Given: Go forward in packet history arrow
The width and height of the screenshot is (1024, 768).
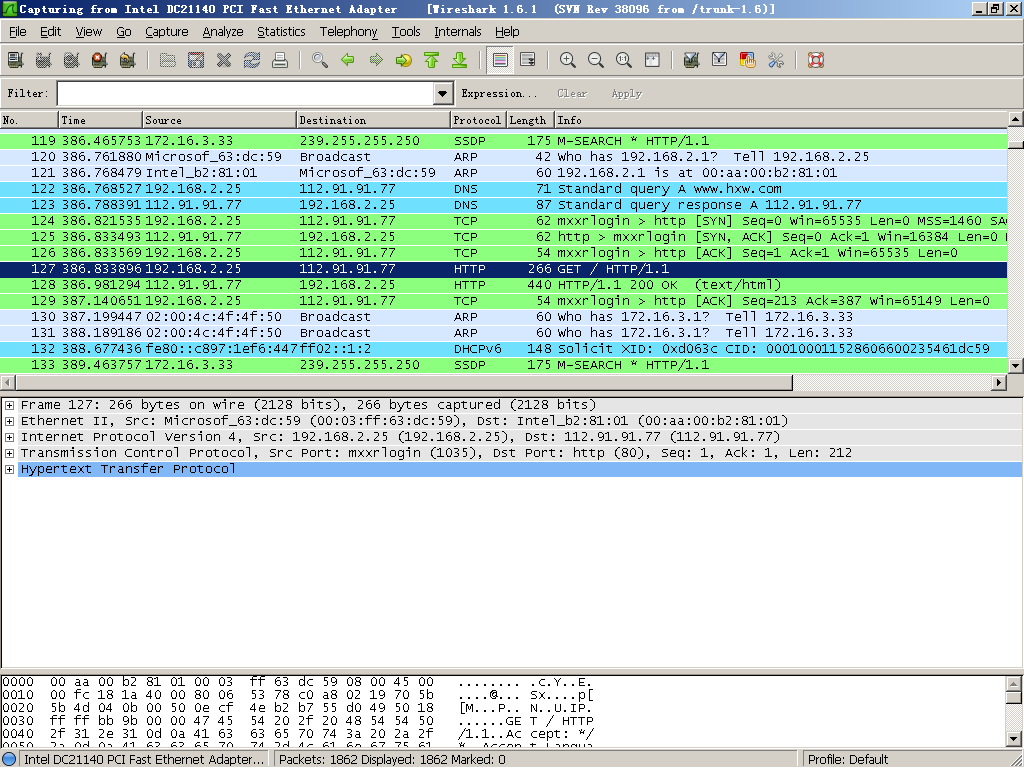Looking at the screenshot, I should [x=376, y=61].
